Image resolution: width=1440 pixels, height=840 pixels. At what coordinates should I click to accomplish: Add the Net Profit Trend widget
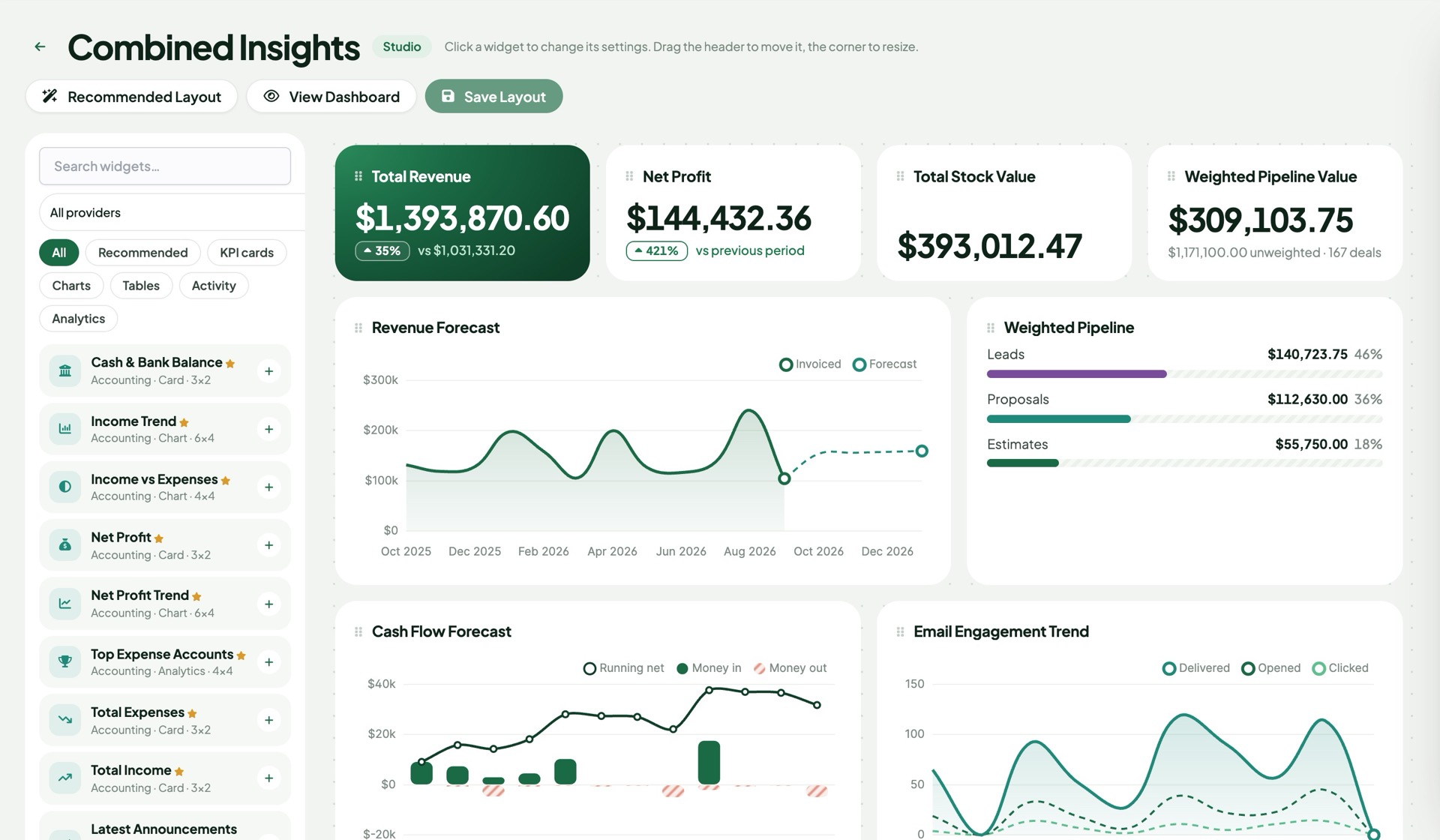pyautogui.click(x=268, y=604)
